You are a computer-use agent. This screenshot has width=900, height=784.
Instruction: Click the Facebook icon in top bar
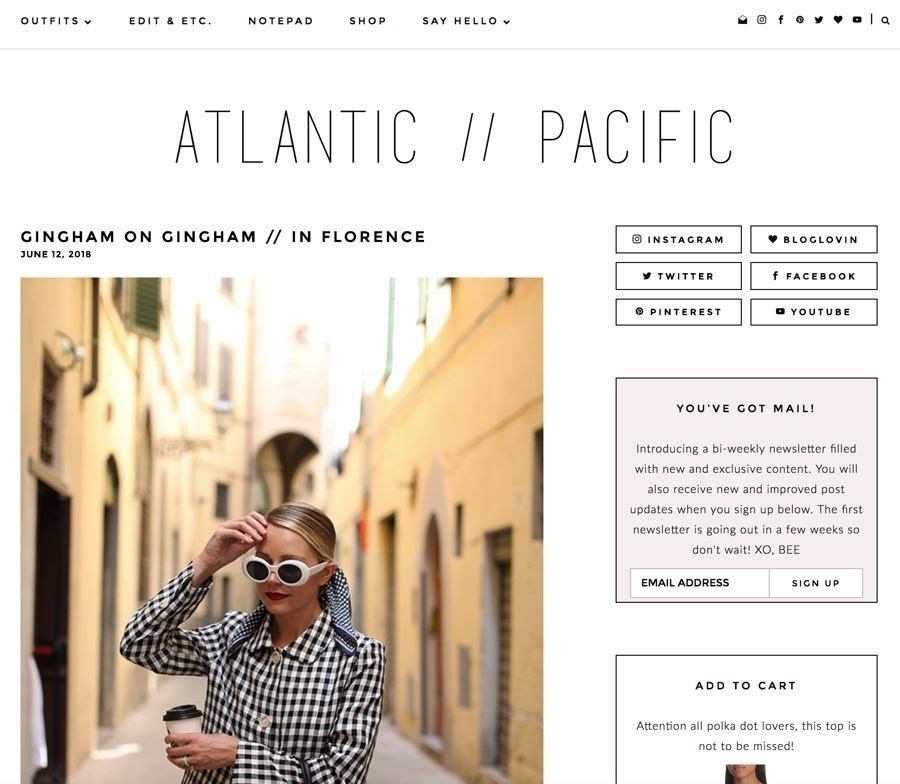pyautogui.click(x=781, y=20)
